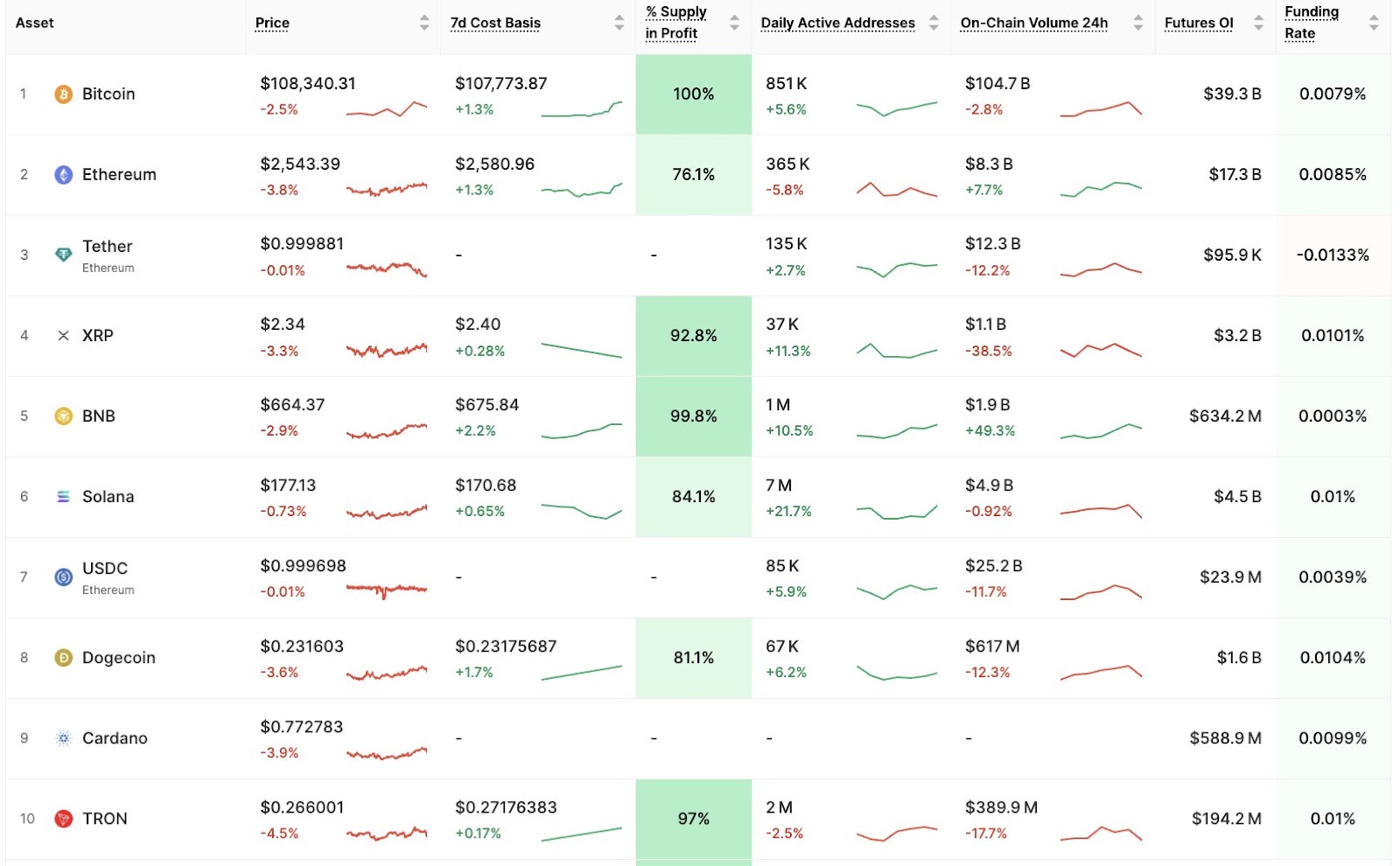The height and width of the screenshot is (866, 1400).
Task: Click the BNB coin icon
Action: (x=63, y=416)
